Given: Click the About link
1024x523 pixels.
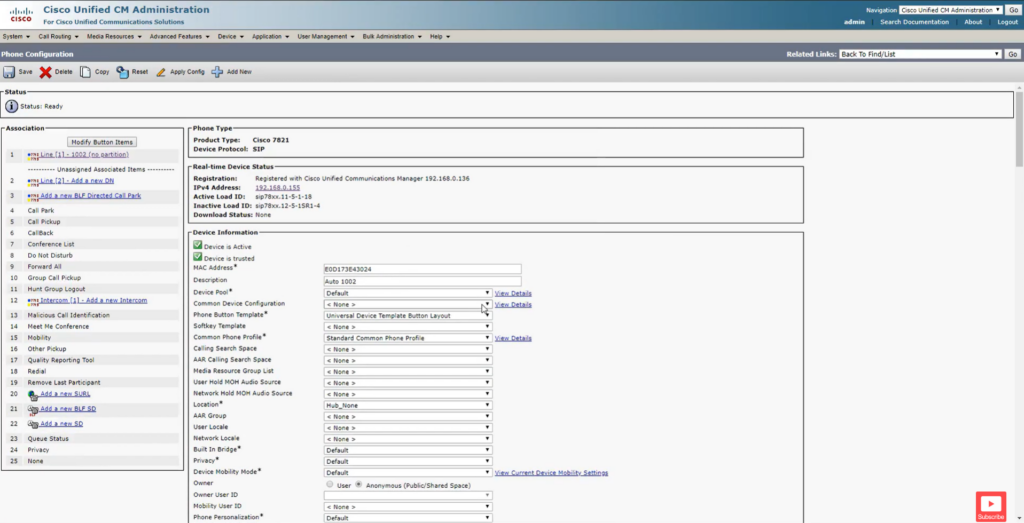Looking at the screenshot, I should pos(973,22).
